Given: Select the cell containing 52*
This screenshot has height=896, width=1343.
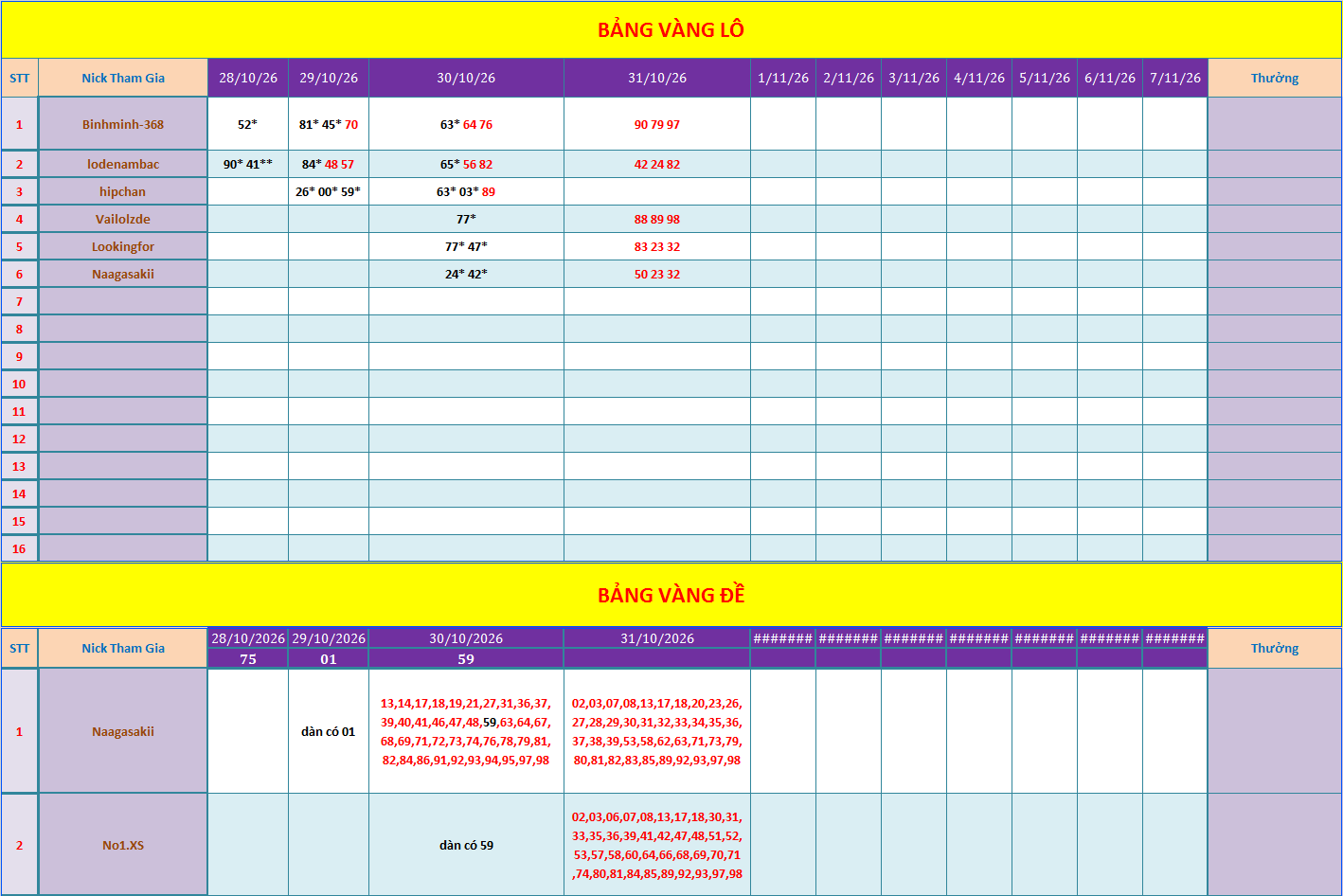Looking at the screenshot, I should click(248, 124).
